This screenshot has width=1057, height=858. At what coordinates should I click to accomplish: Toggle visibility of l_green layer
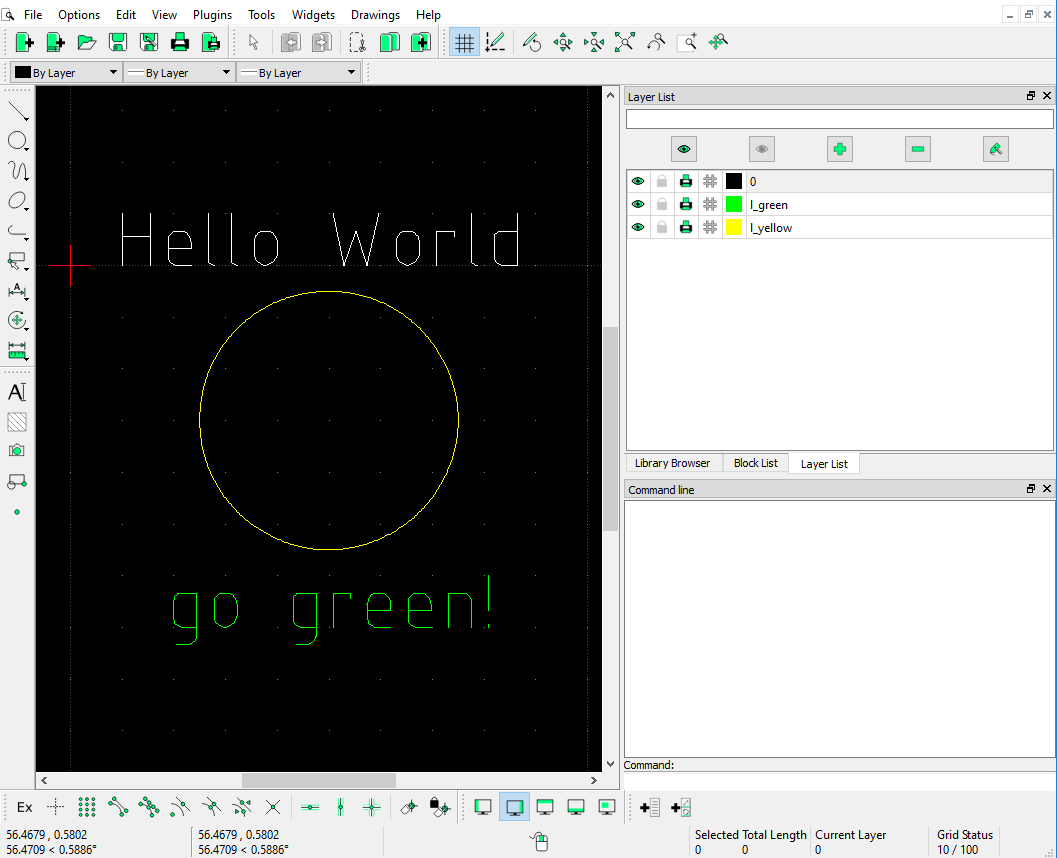[638, 204]
